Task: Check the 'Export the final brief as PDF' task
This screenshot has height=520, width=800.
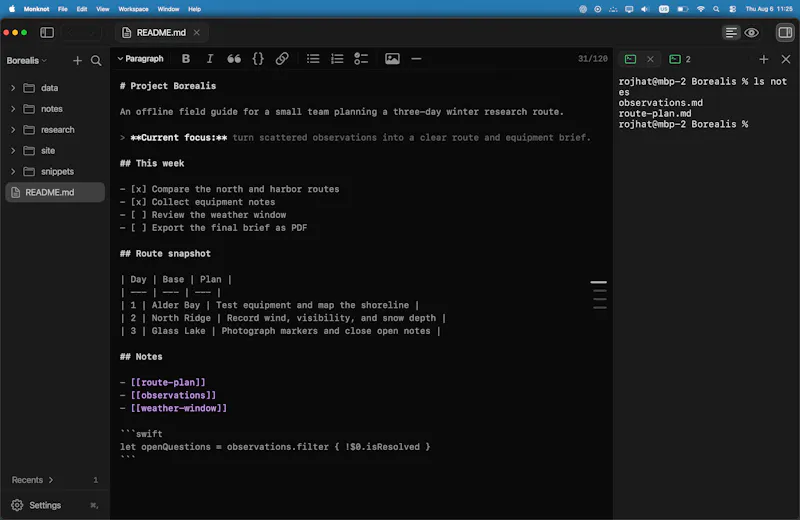Action: (x=138, y=228)
